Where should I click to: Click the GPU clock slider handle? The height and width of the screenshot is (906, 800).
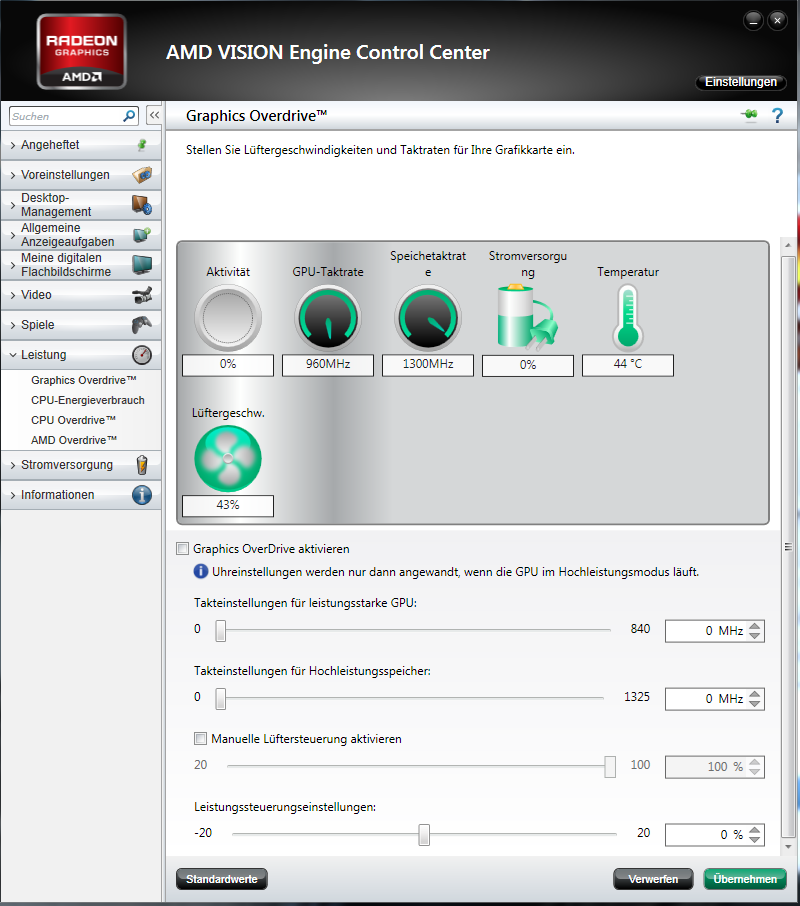(221, 630)
